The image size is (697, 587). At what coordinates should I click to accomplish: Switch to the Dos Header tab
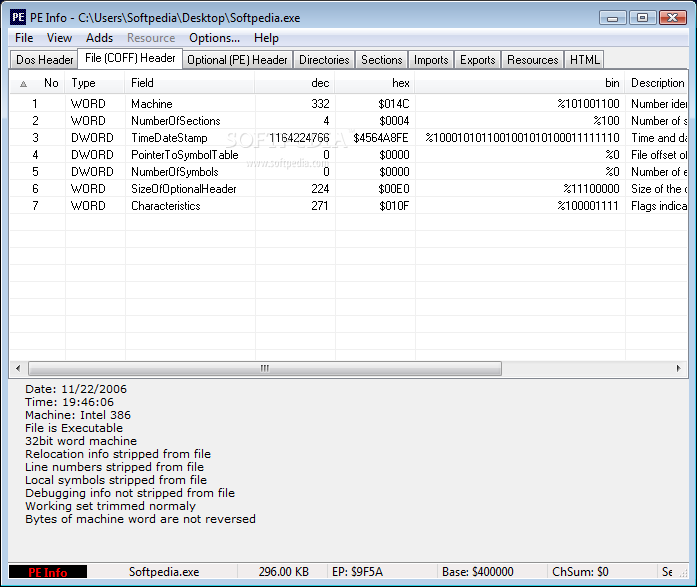click(x=44, y=60)
